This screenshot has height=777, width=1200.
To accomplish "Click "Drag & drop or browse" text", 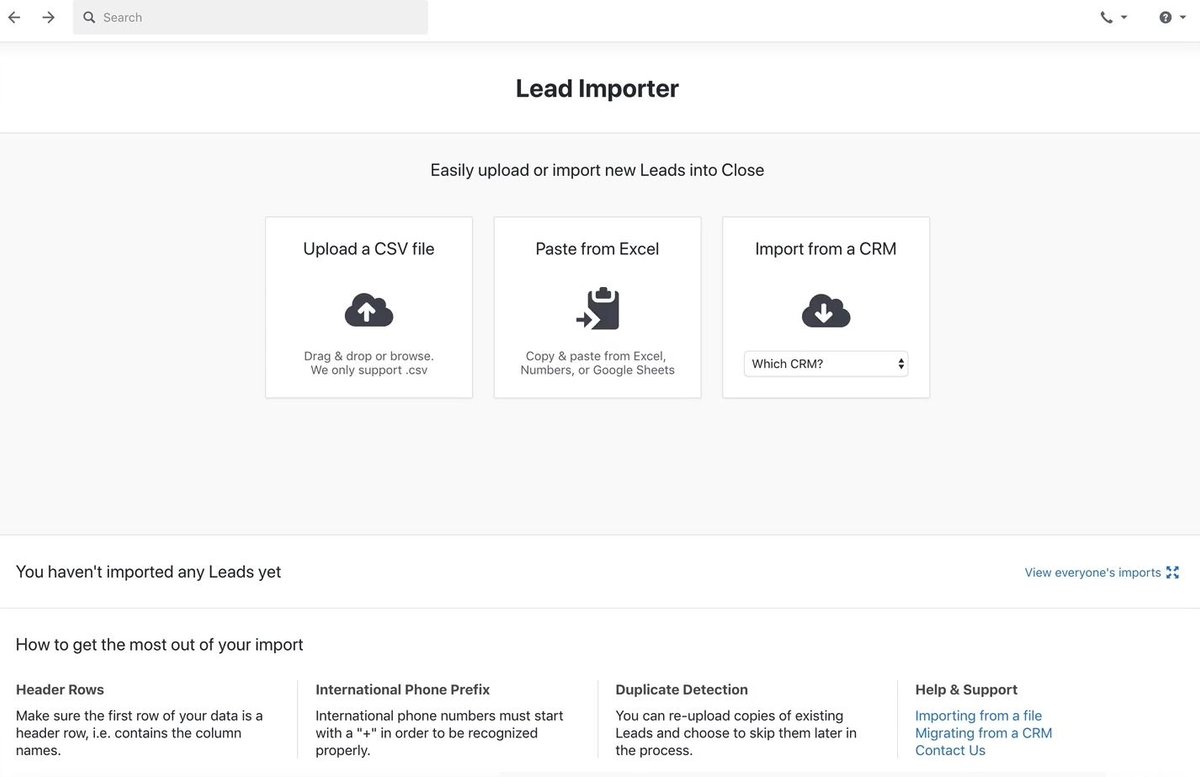I will pos(369,356).
